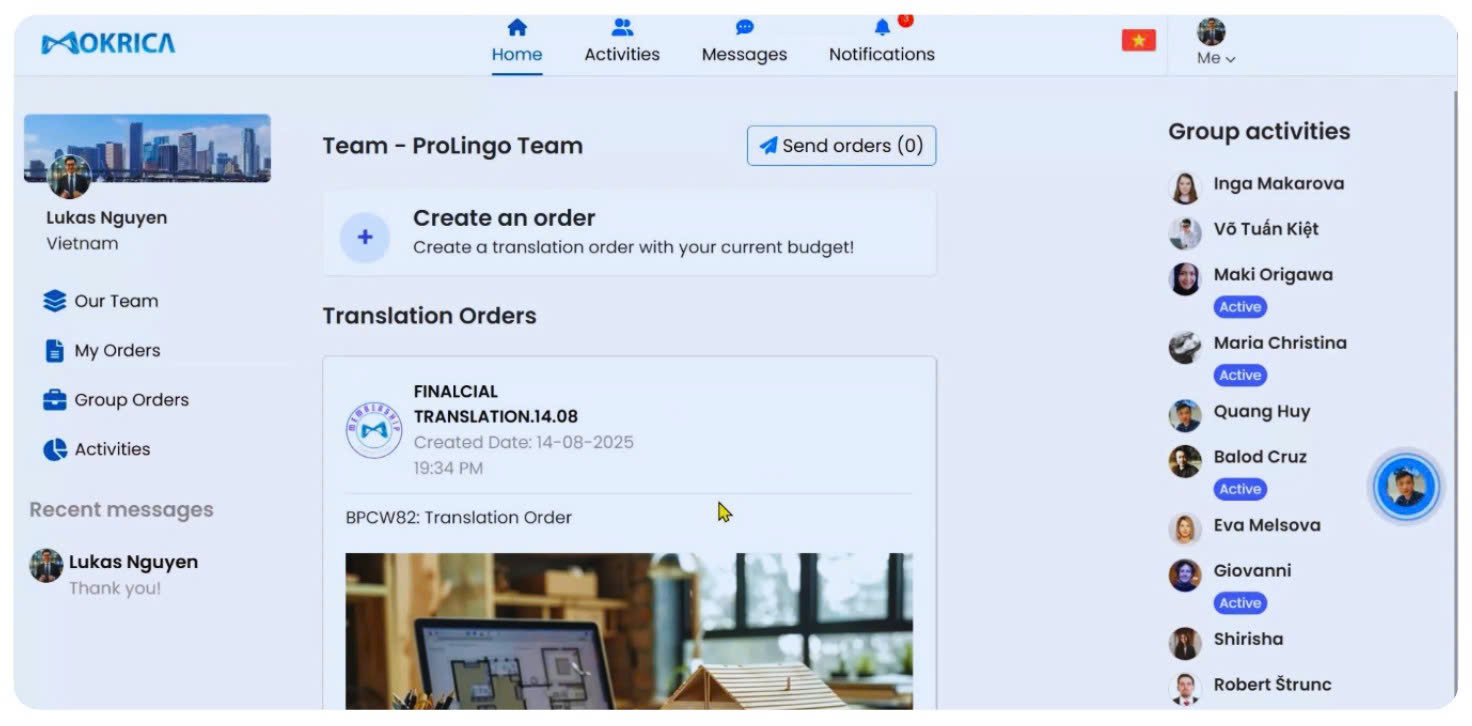1472x726 pixels.
Task: Click the Mokrica logo
Action: pyautogui.click(x=108, y=43)
